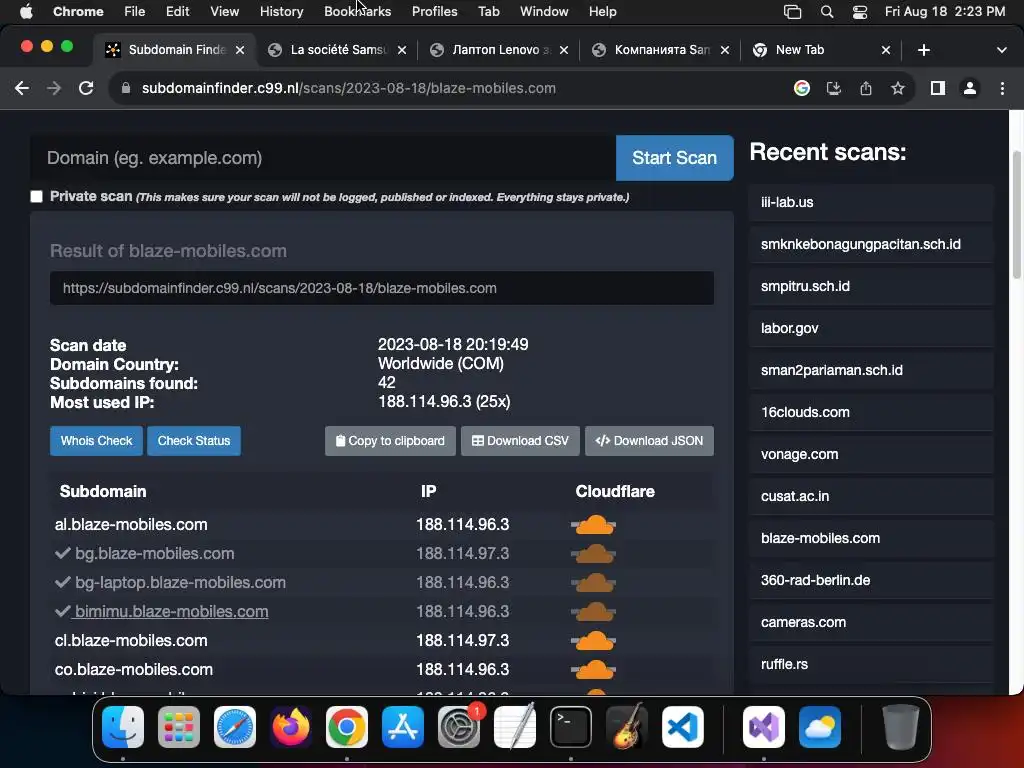Click the Start Scan button
The height and width of the screenshot is (768, 1024).
[675, 158]
